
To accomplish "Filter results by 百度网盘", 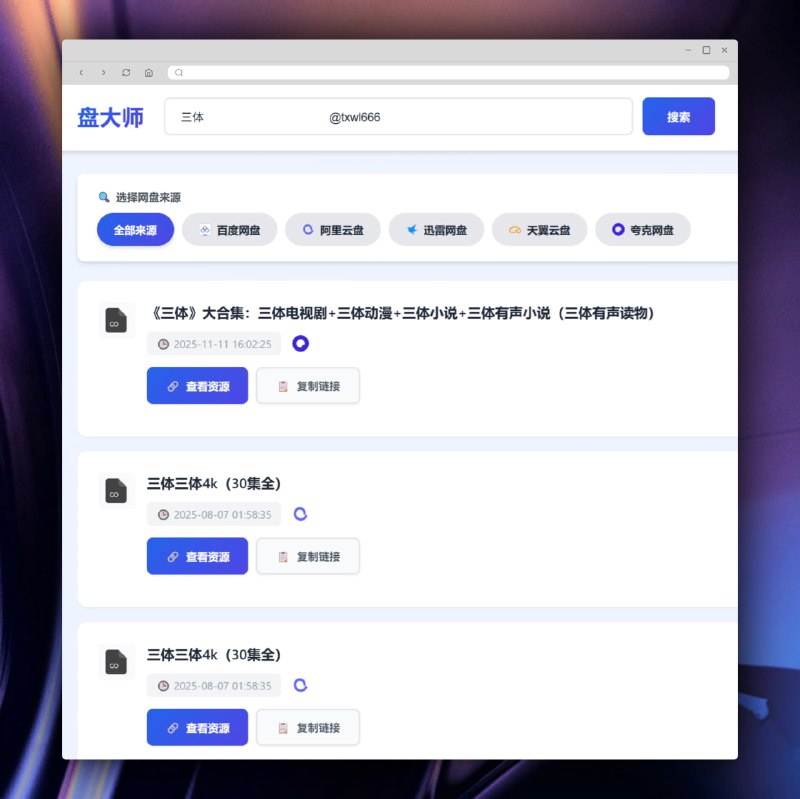I will [230, 230].
